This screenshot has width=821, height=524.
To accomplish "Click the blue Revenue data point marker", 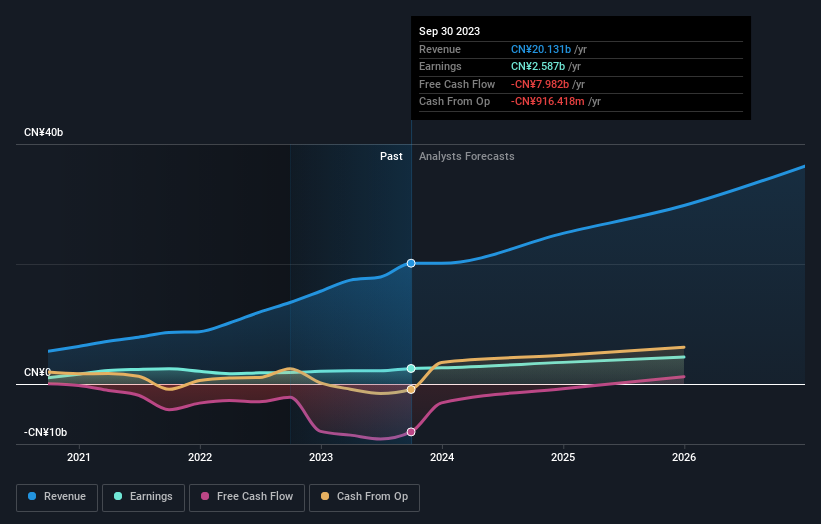I will click(x=411, y=263).
